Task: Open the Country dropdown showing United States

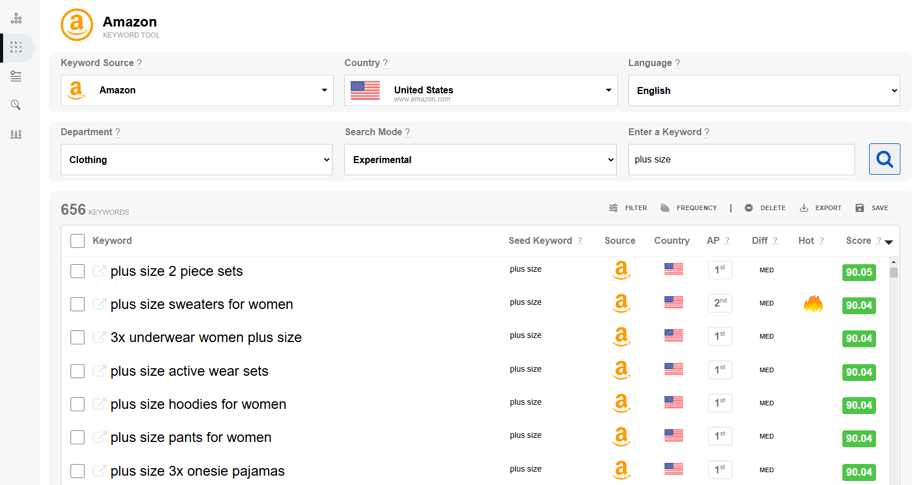Action: pyautogui.click(x=481, y=90)
